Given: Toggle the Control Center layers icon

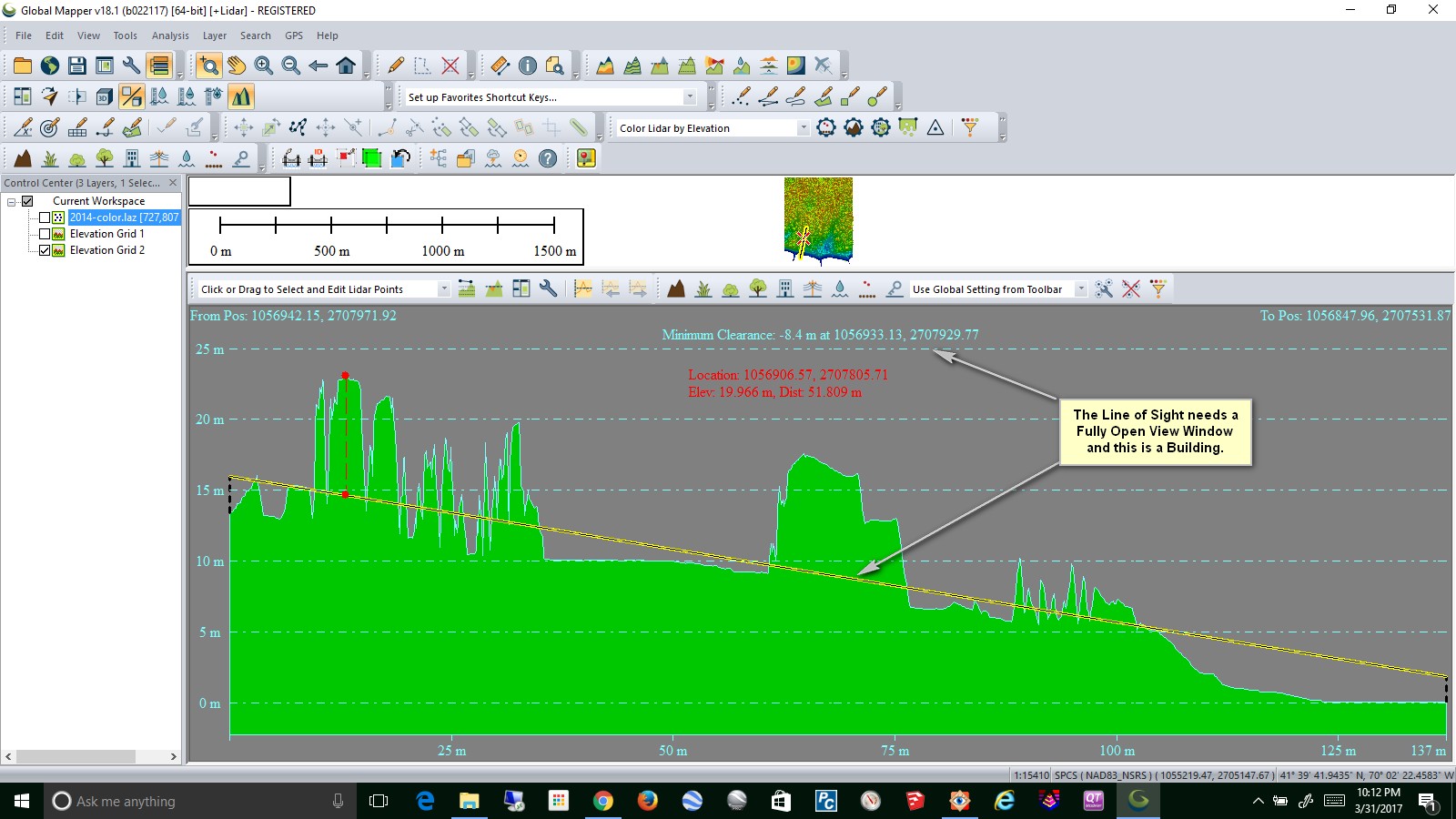Looking at the screenshot, I should (159, 66).
